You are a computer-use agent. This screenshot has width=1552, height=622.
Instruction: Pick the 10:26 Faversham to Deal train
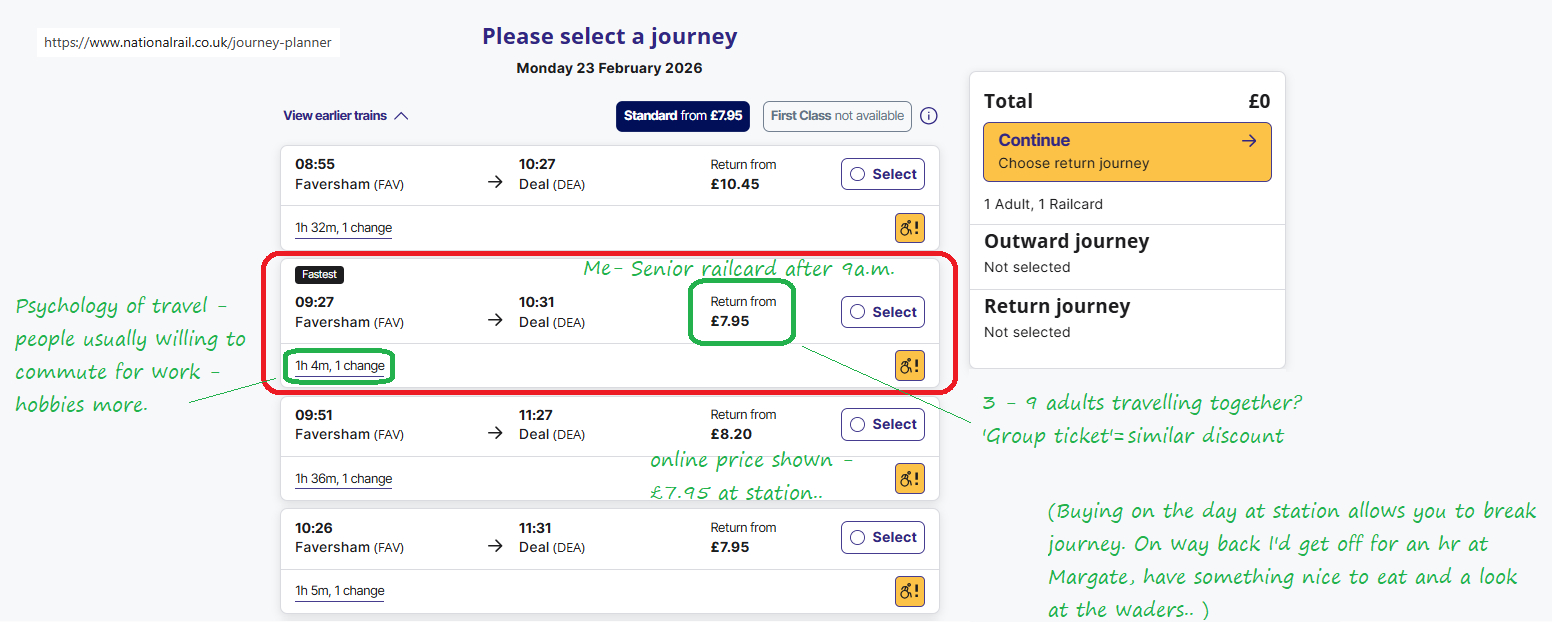tap(883, 537)
